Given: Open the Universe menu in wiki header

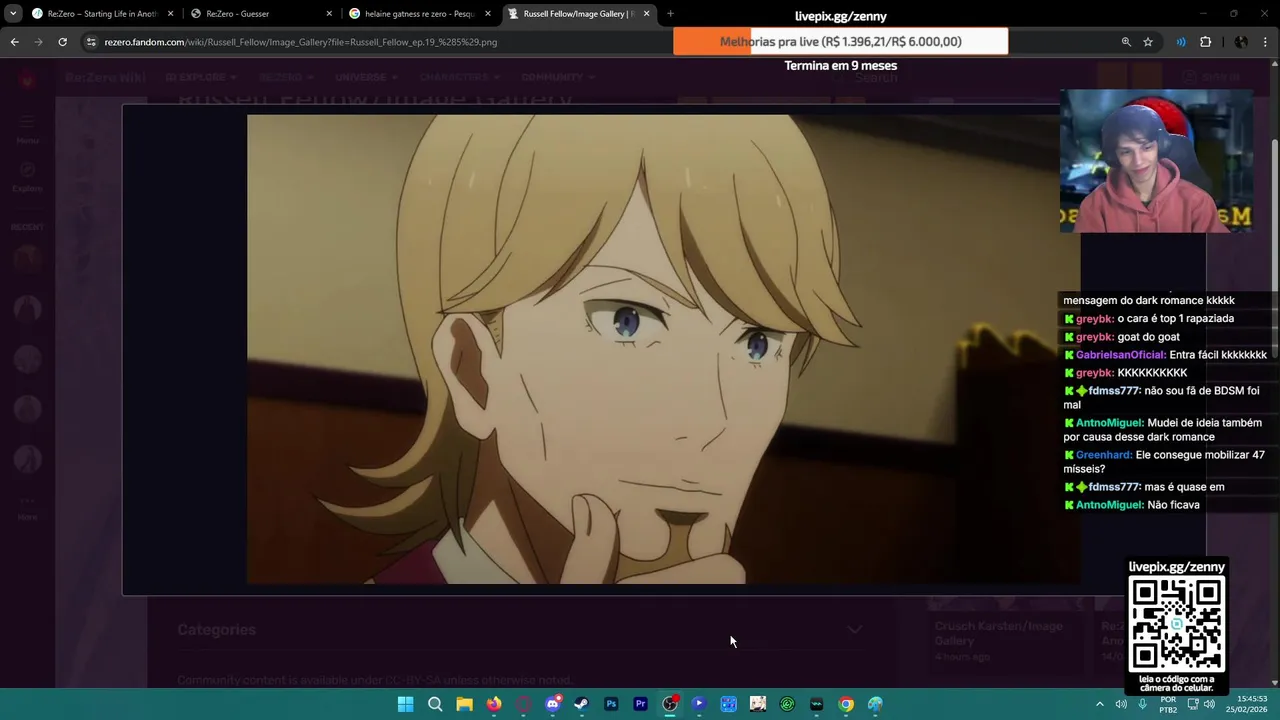Looking at the screenshot, I should point(365,77).
